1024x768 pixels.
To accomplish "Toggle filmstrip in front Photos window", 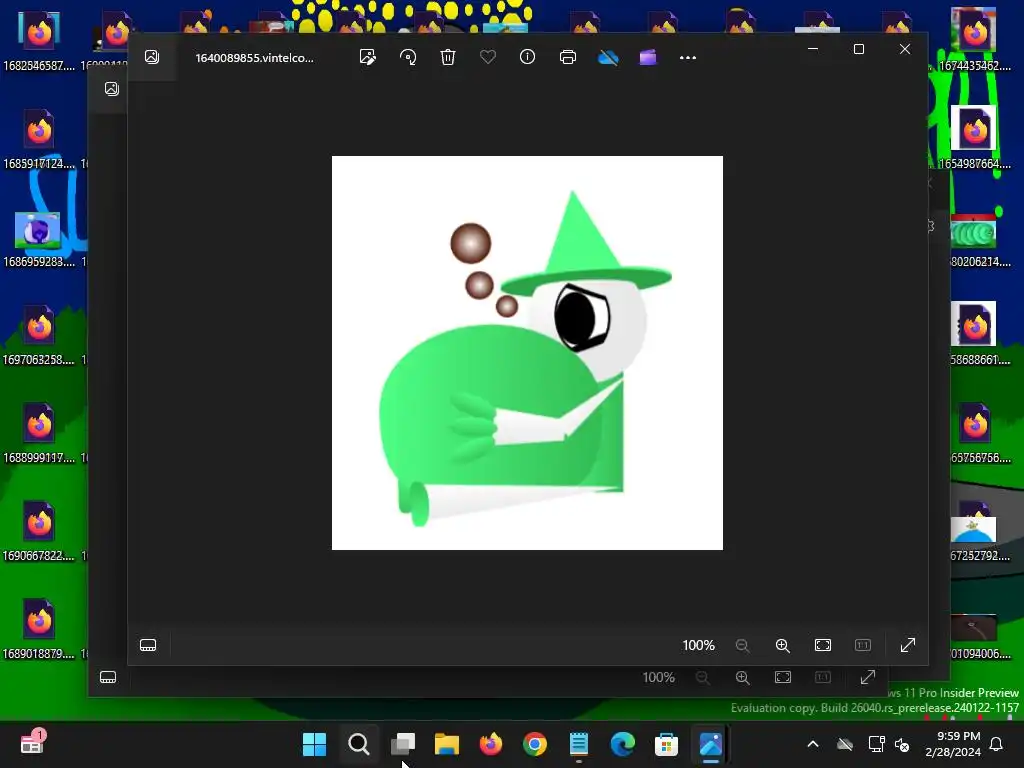I will coord(148,645).
